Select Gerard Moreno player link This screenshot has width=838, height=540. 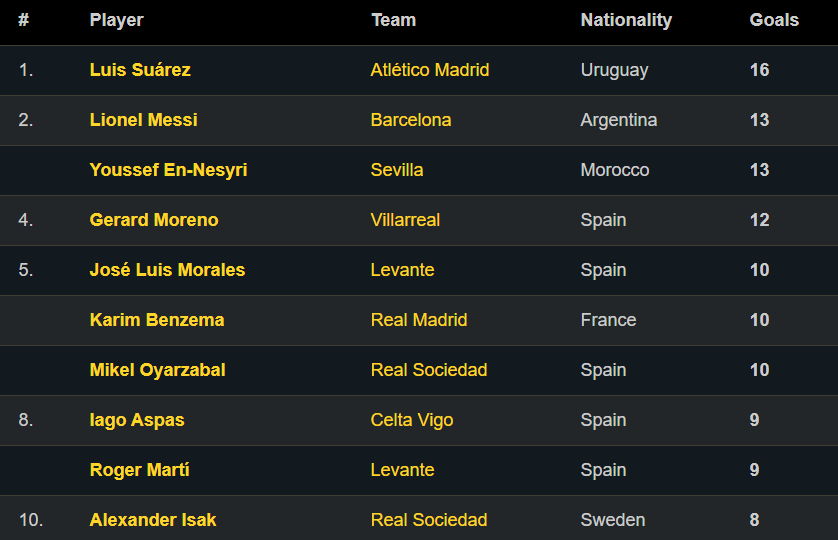(154, 220)
